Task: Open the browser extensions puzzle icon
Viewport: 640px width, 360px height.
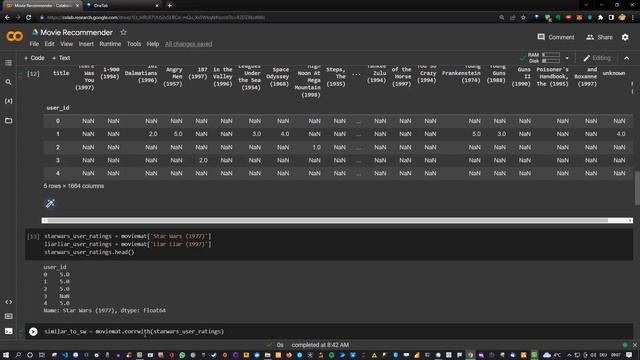Action: 600,18
